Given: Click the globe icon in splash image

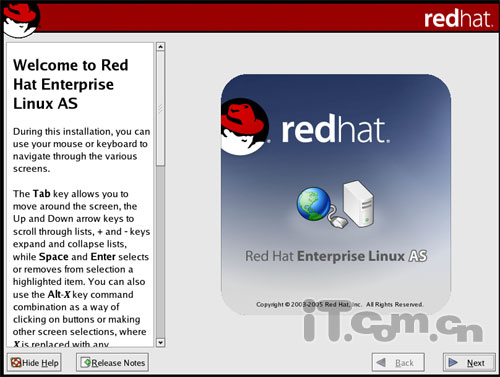Looking at the screenshot, I should [314, 204].
